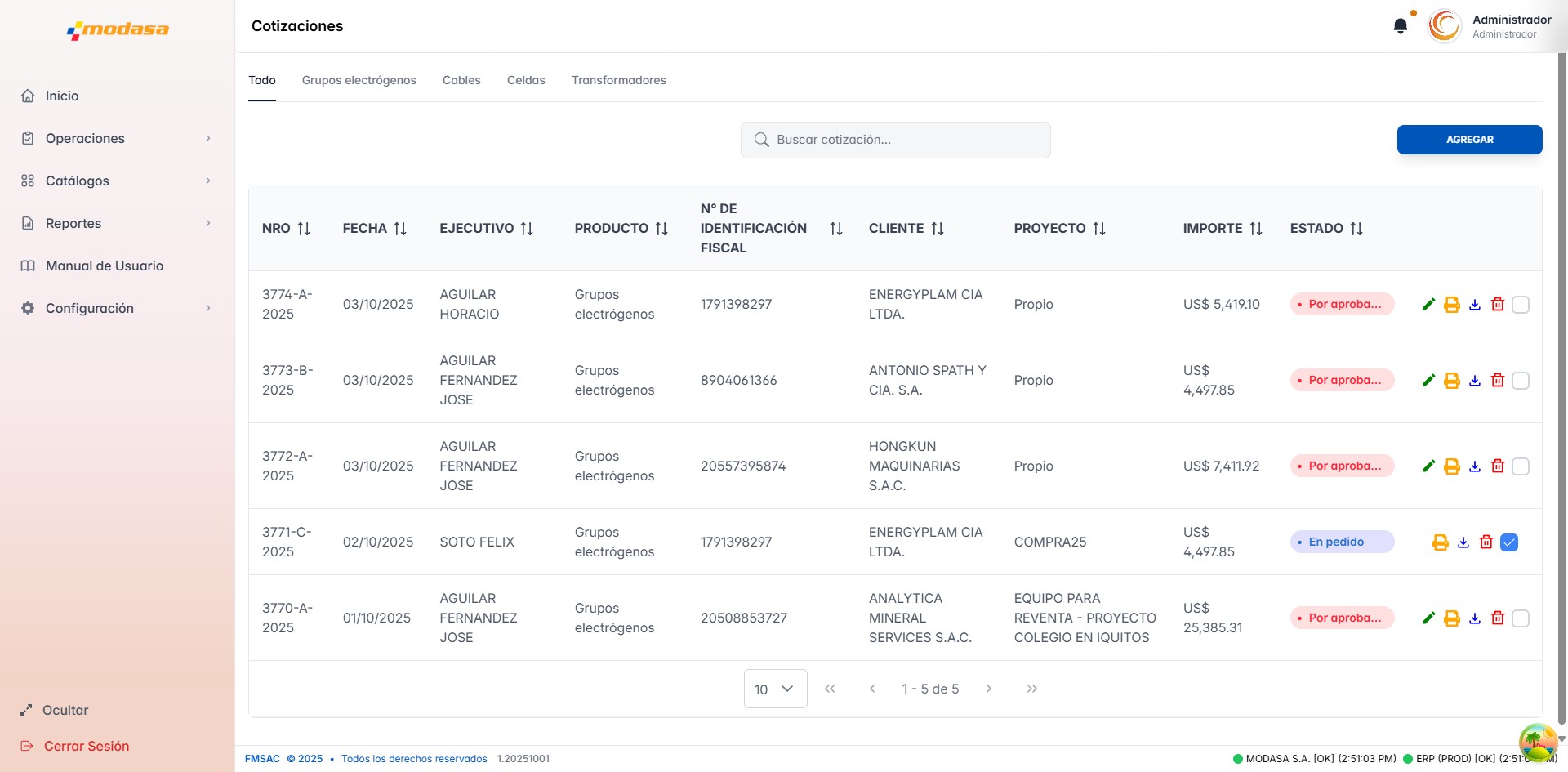Sort by ESTADO column arrows

1356,229
